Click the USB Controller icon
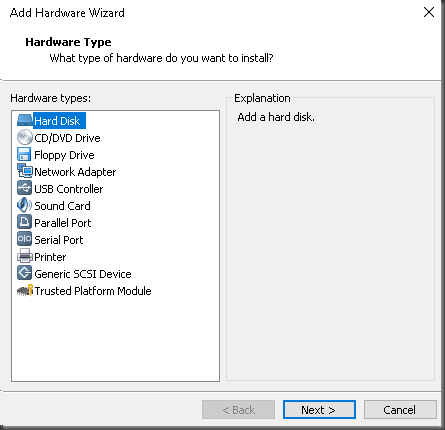 [24, 188]
